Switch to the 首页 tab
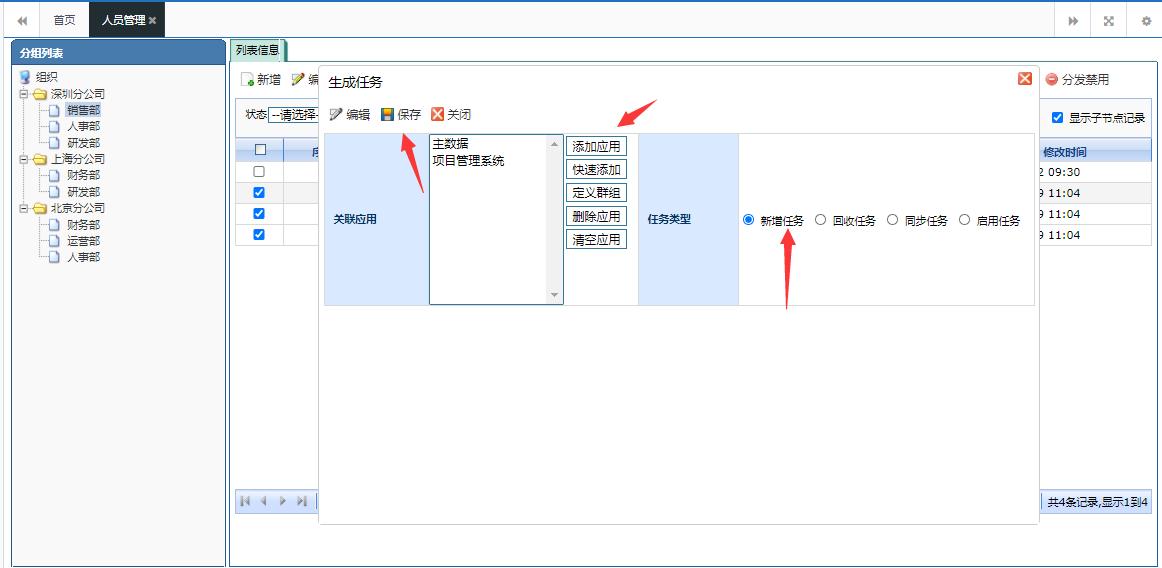 (64, 21)
